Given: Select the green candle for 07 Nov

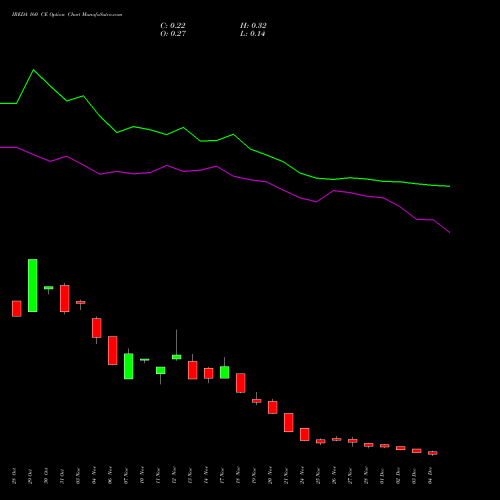Looking at the screenshot, I should 129,366.
